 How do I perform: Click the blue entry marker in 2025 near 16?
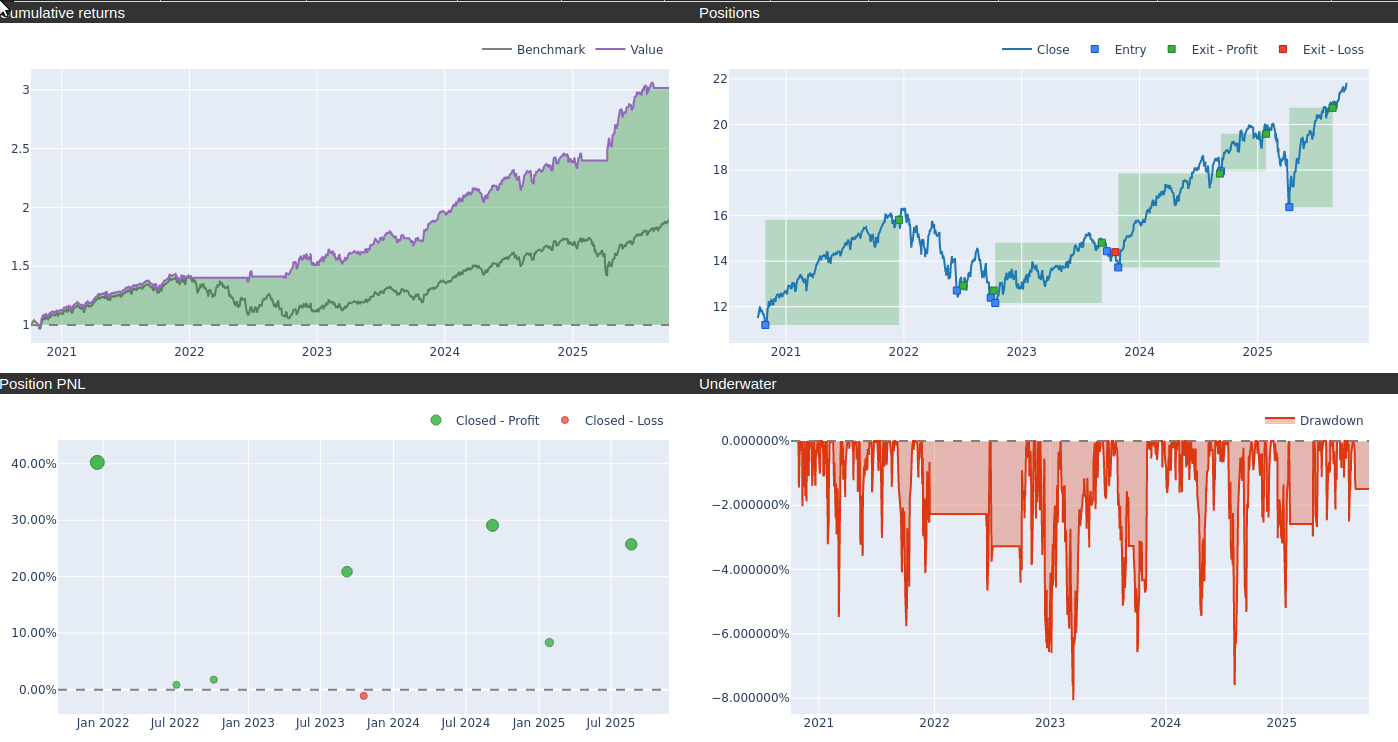coord(1289,207)
